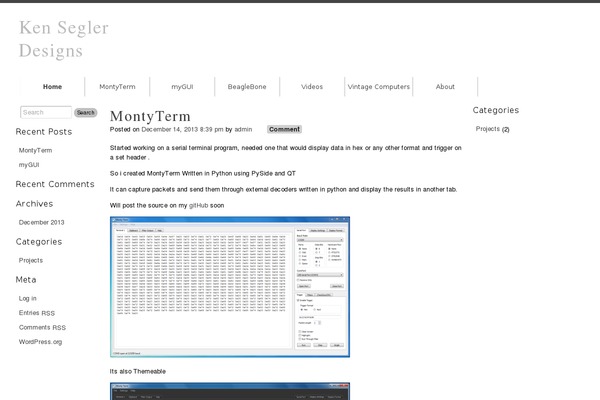600x400 pixels.
Task: Open the Comments RSS link
Action: pyautogui.click(x=42, y=328)
